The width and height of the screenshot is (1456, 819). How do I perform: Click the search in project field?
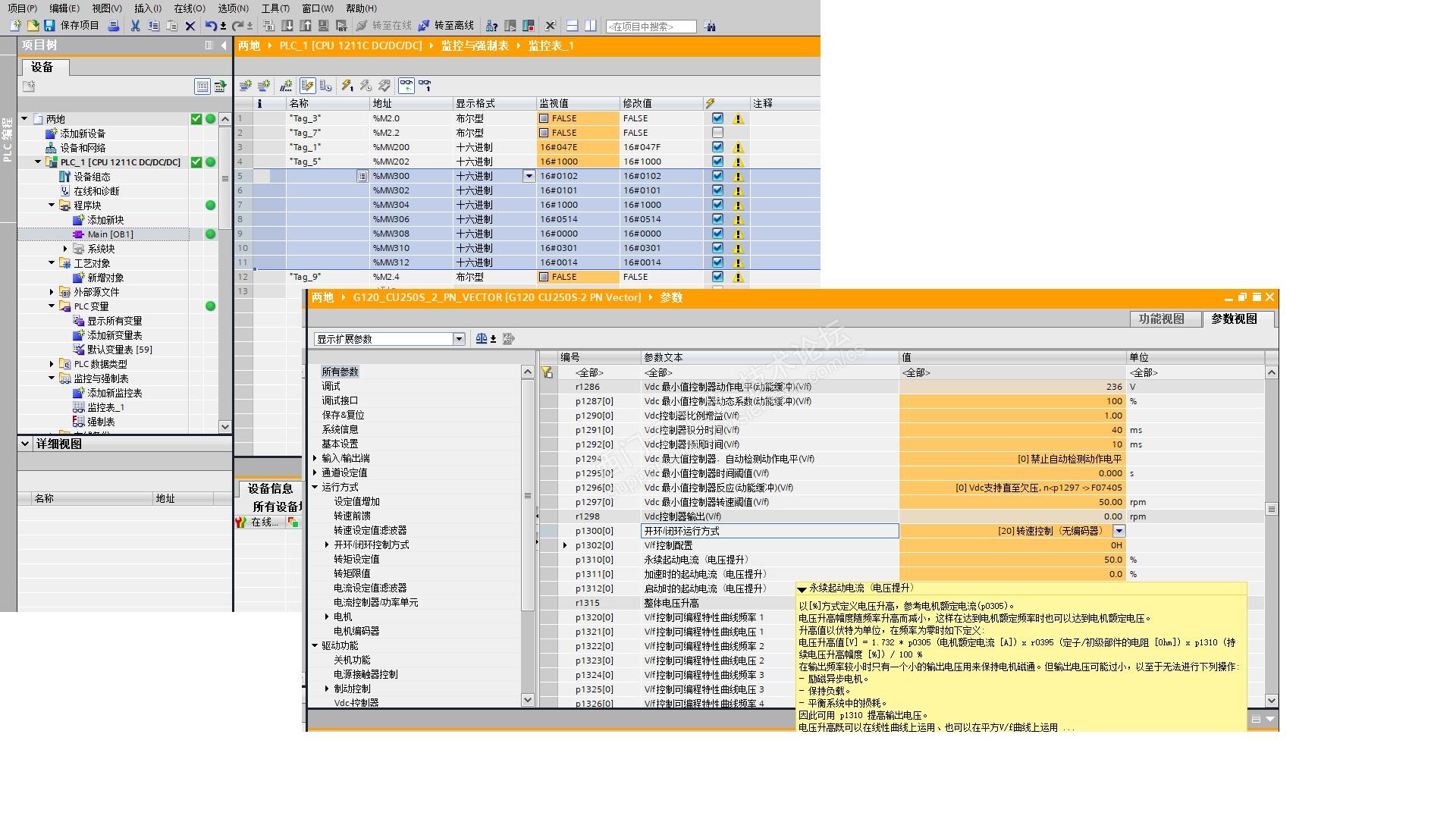[651, 27]
